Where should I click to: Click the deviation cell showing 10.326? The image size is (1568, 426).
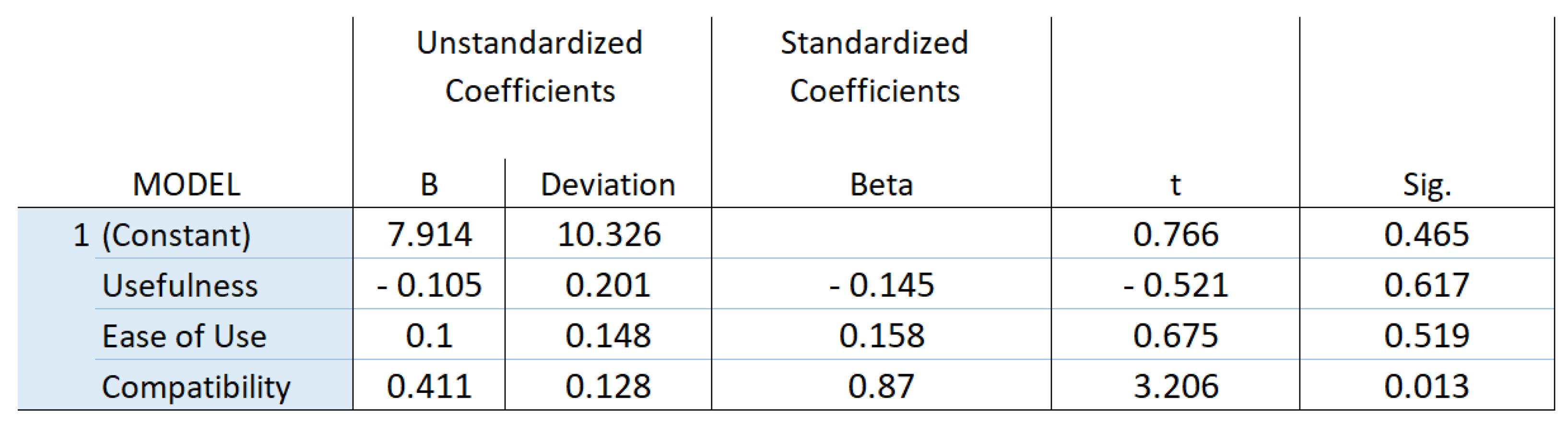[608, 235]
